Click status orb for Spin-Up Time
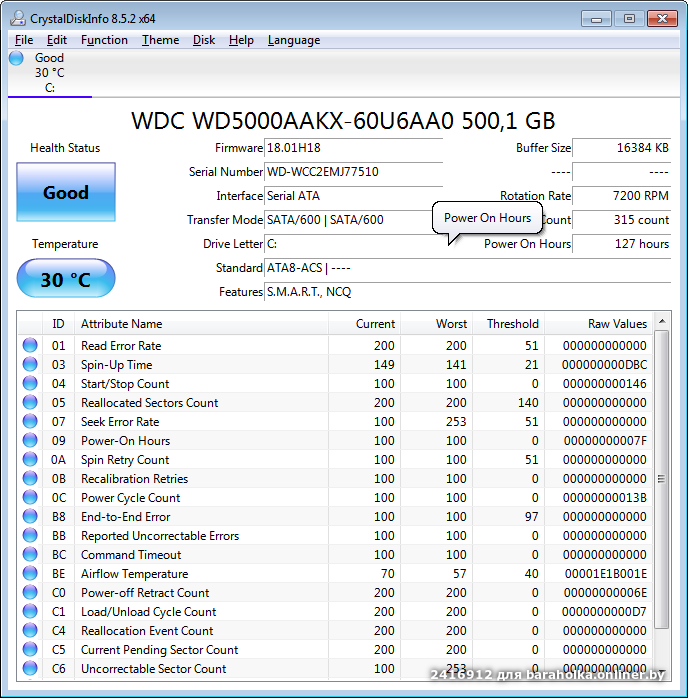The width and height of the screenshot is (688, 698). (x=30, y=364)
